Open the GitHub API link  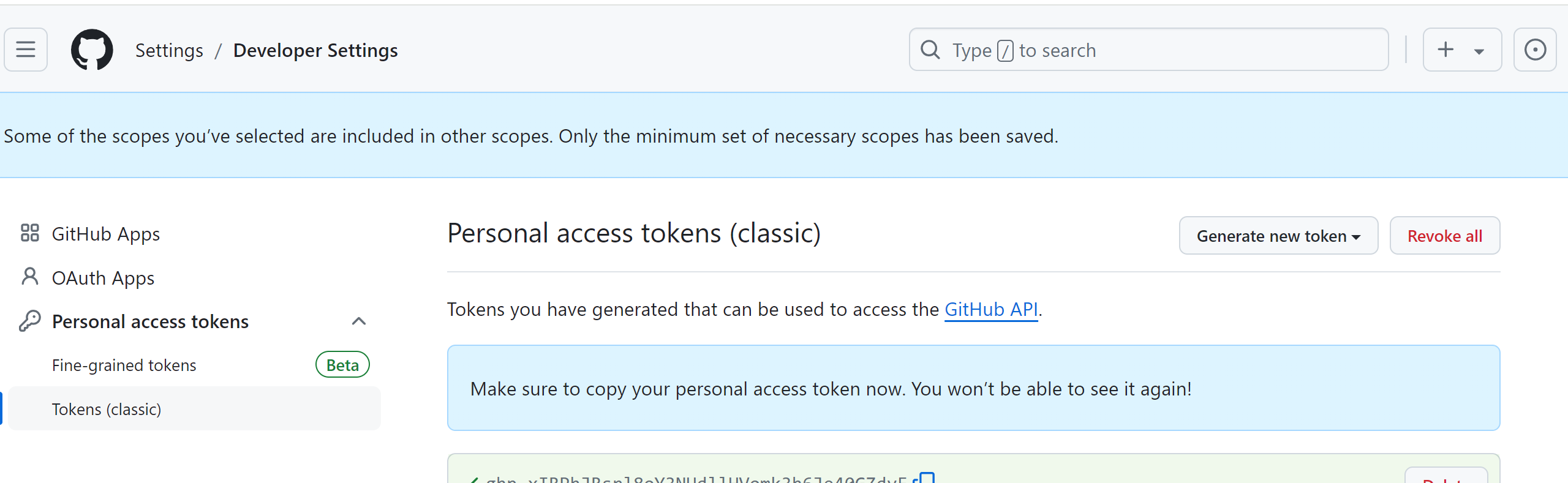pyautogui.click(x=991, y=309)
